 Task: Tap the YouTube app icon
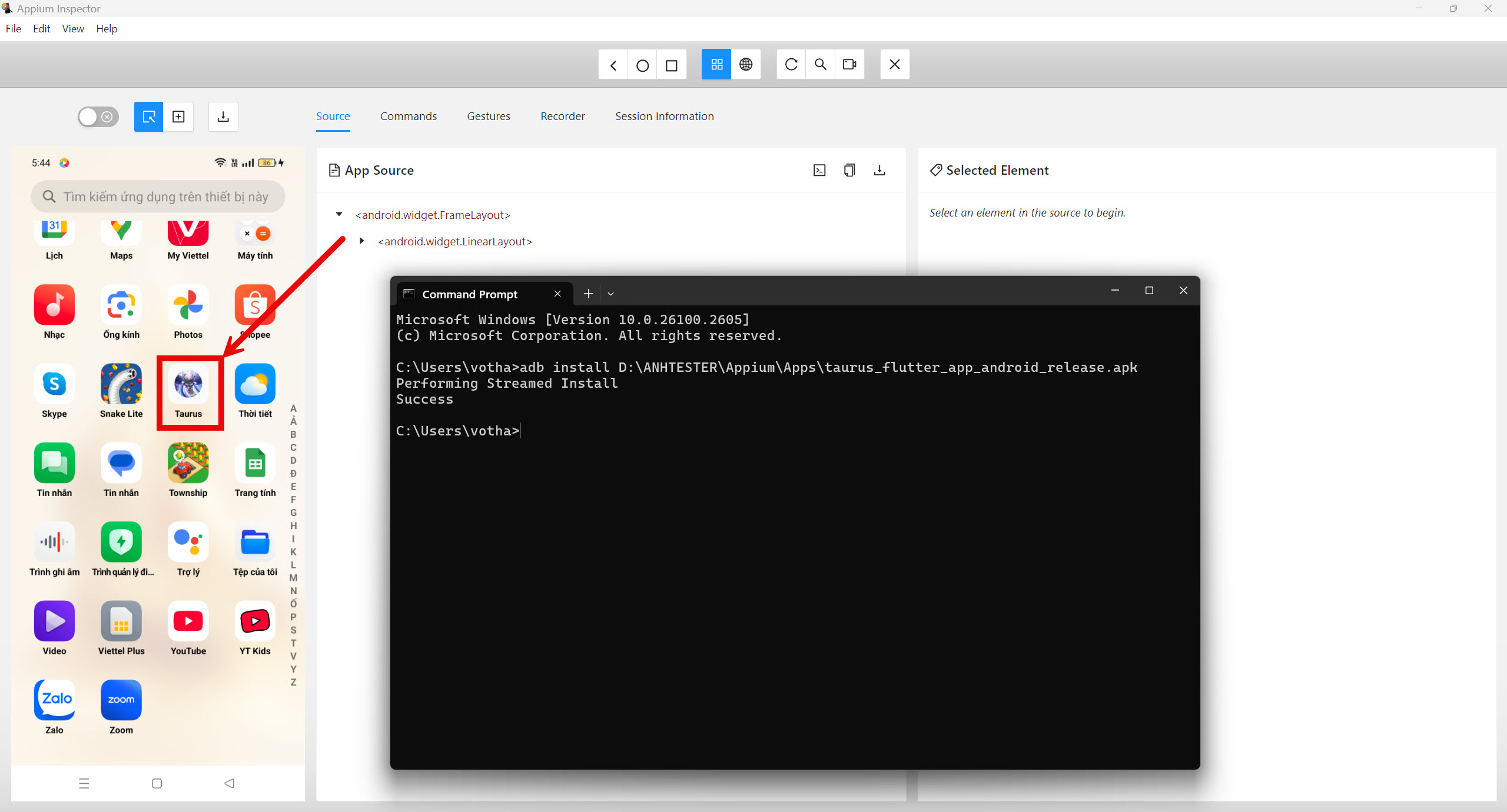(x=188, y=621)
